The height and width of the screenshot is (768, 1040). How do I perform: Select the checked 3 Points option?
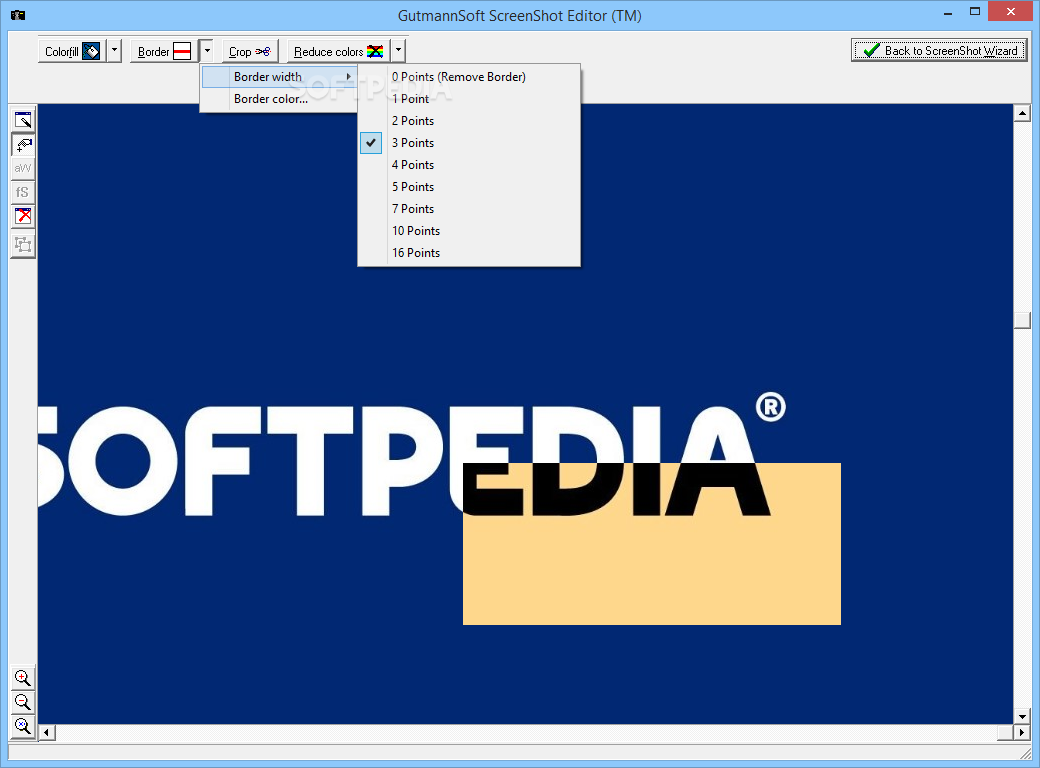[x=469, y=143]
